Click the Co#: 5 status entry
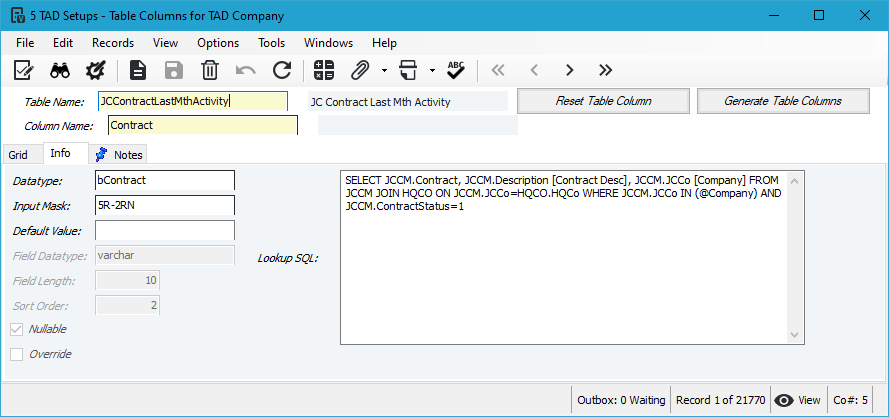The width and height of the screenshot is (889, 417). pos(850,401)
